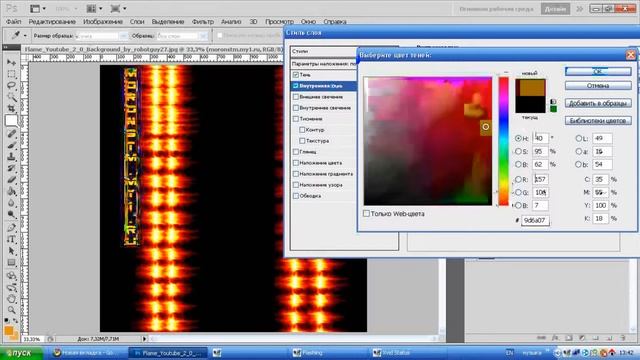Select the Healing Brush tool
Viewport: 640px width, 360px height.
(11, 133)
